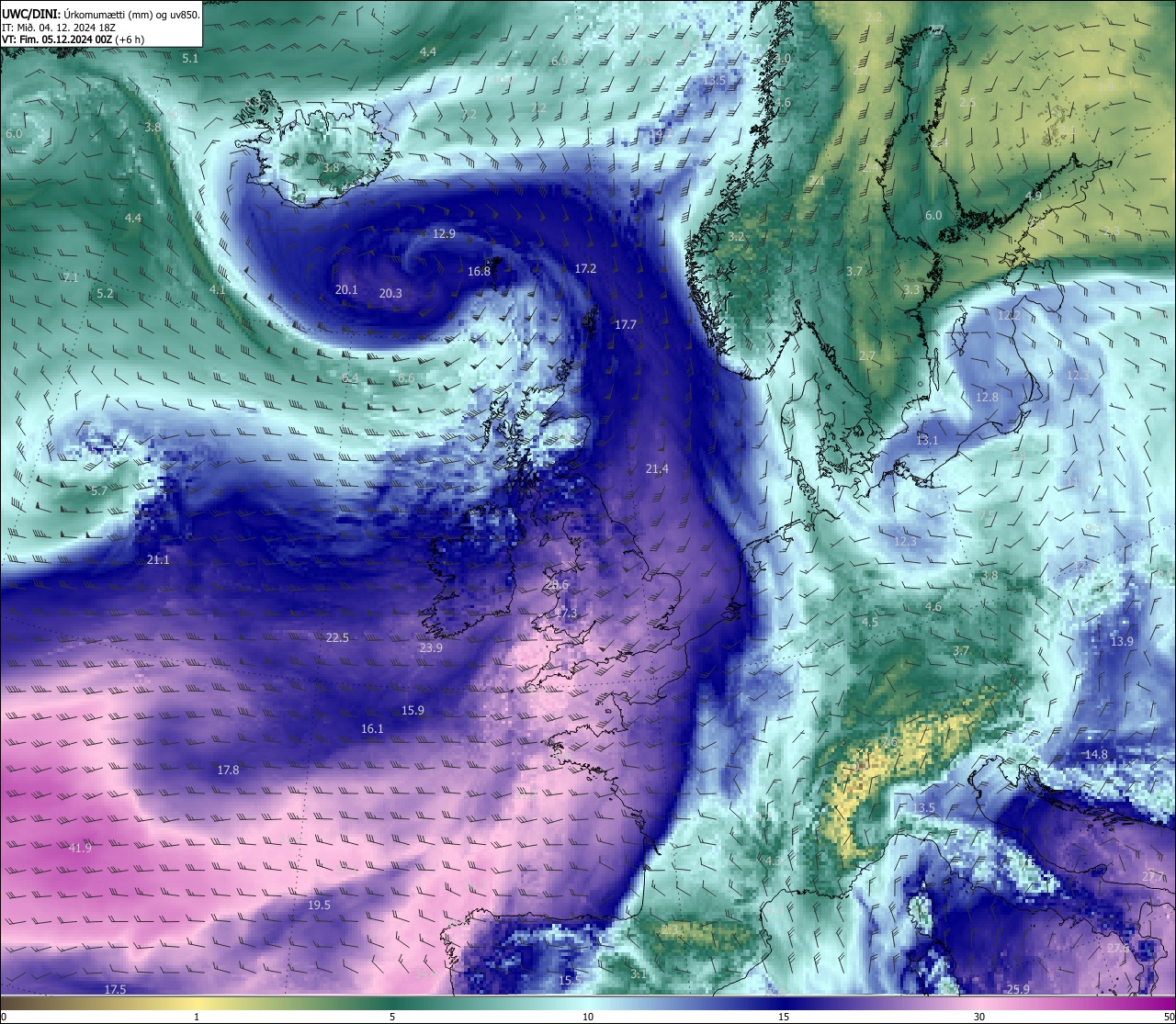Click the 4.5 value label
This screenshot has height=1024, width=1176.
[x=869, y=623]
